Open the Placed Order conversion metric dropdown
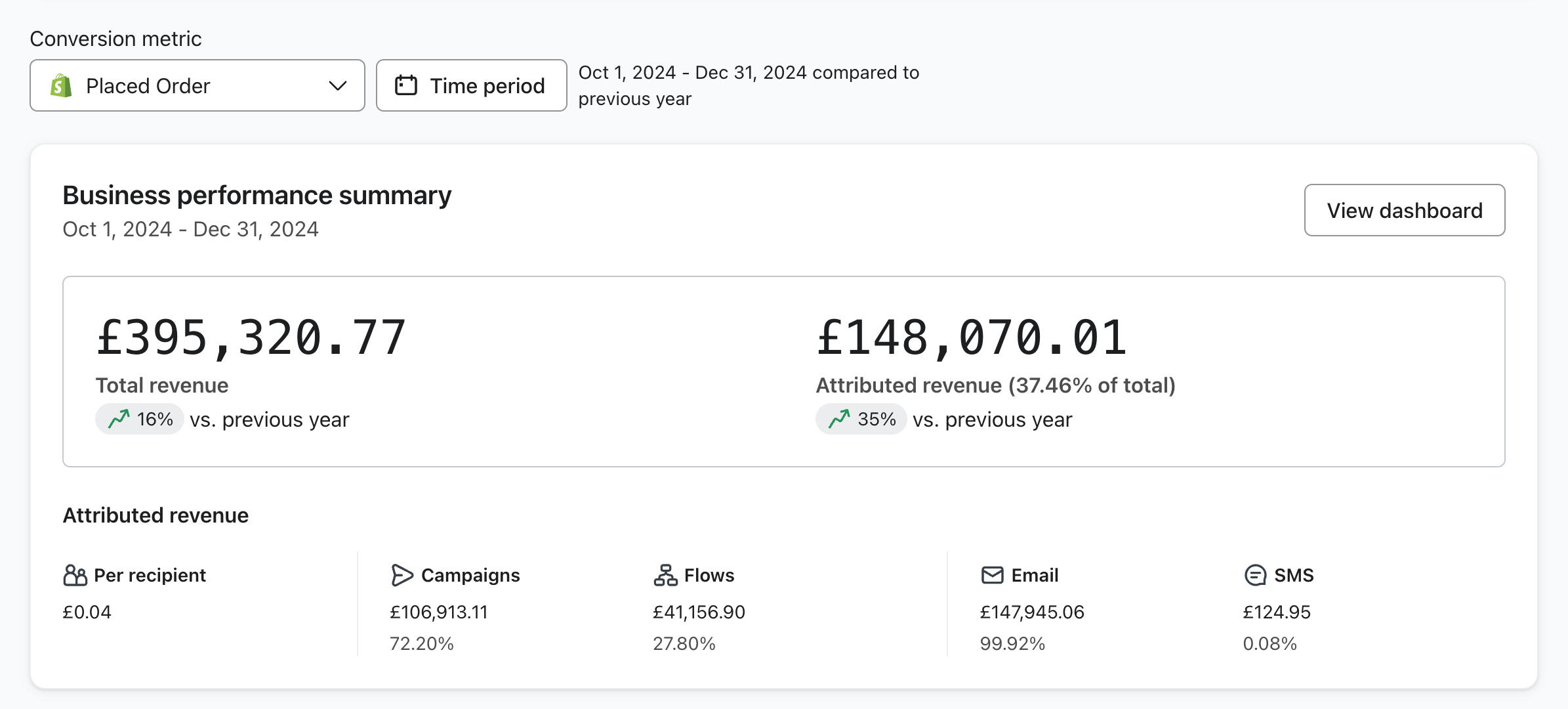The width and height of the screenshot is (1568, 709). [x=197, y=85]
